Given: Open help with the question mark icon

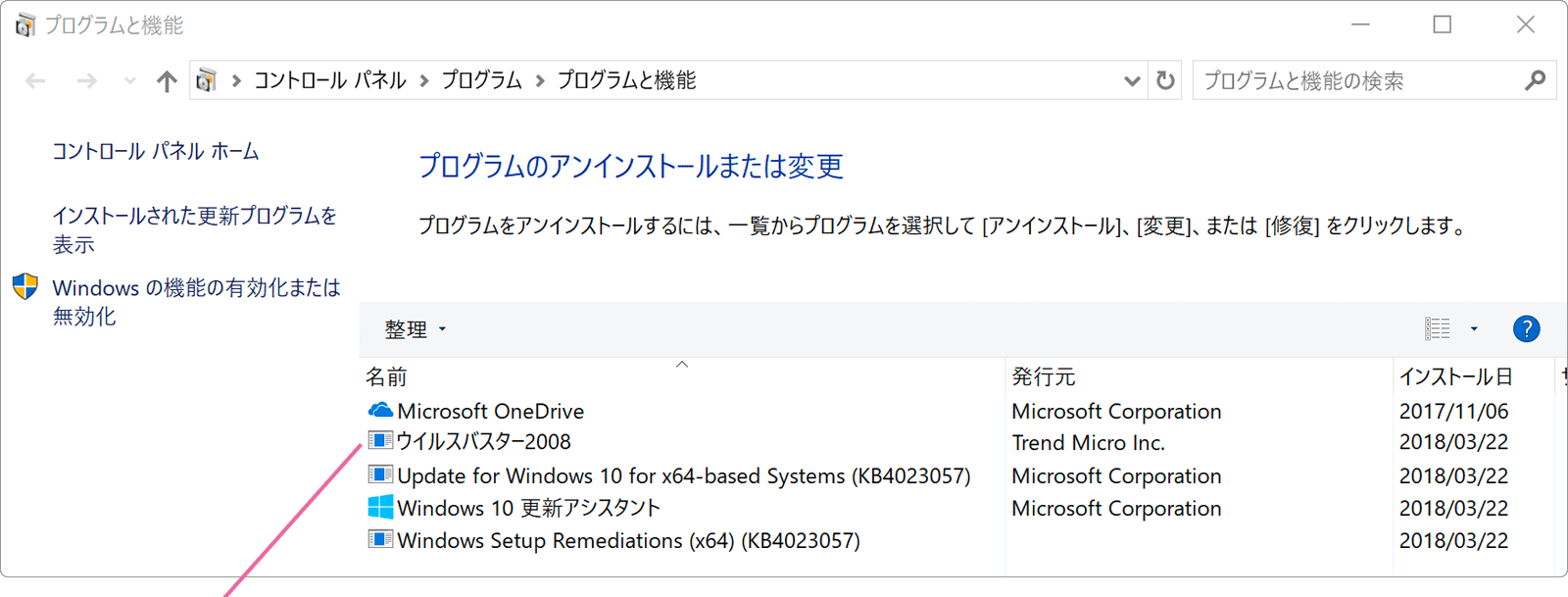Looking at the screenshot, I should 1526,329.
